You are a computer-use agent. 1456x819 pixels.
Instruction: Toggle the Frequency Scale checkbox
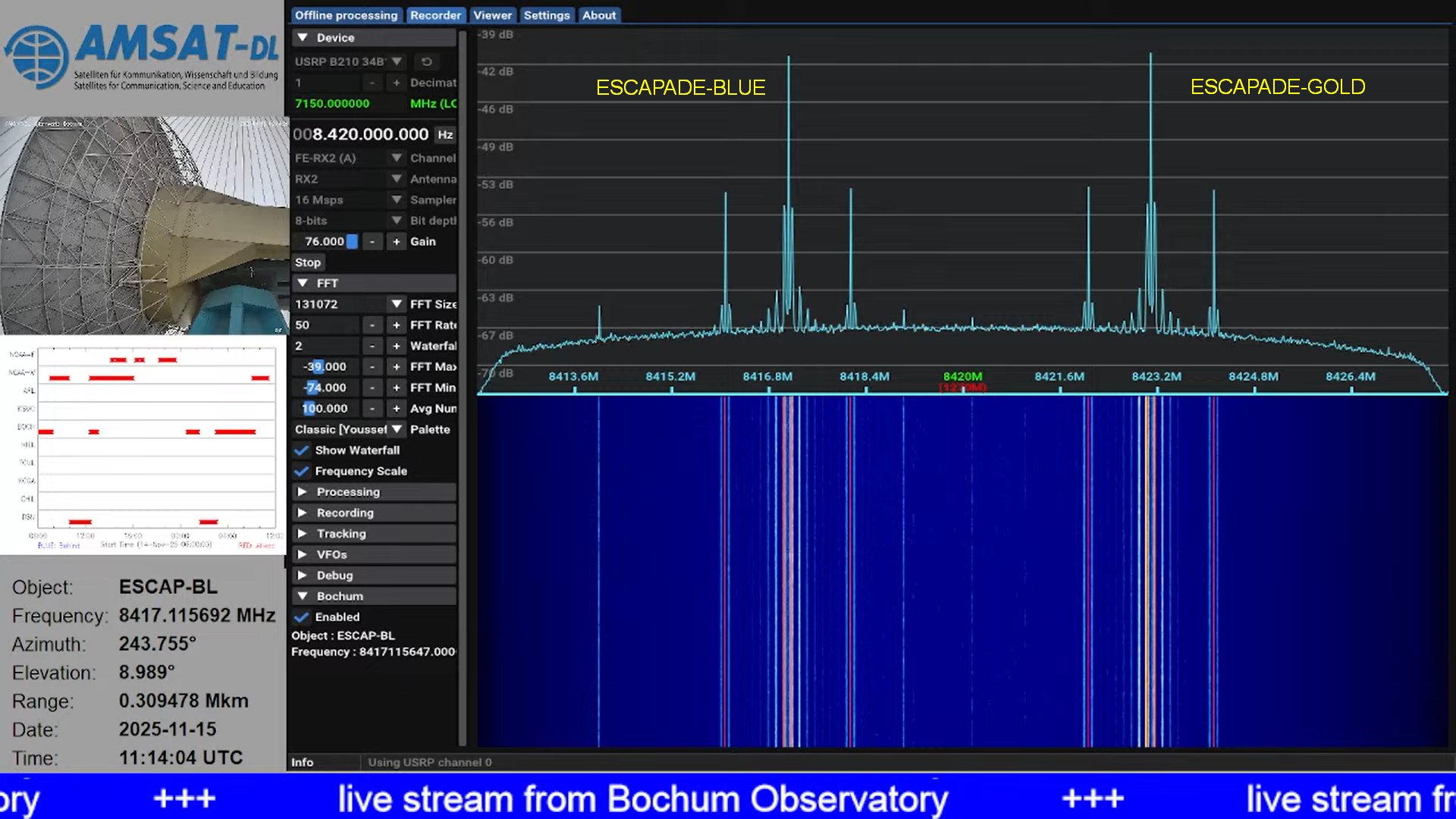(x=302, y=471)
